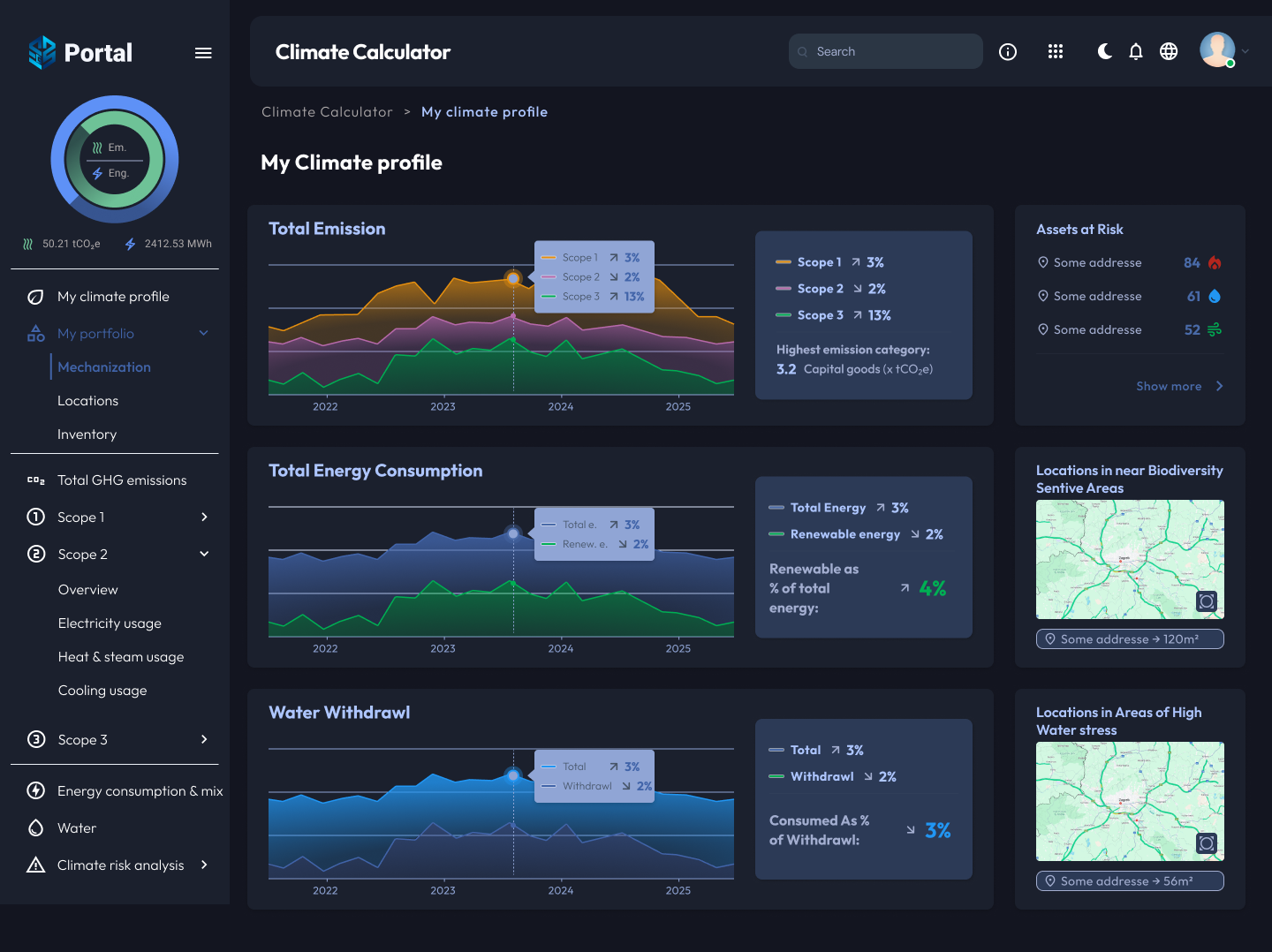Open the user avatar profile menu
This screenshot has width=1272, height=952.
tap(1217, 50)
